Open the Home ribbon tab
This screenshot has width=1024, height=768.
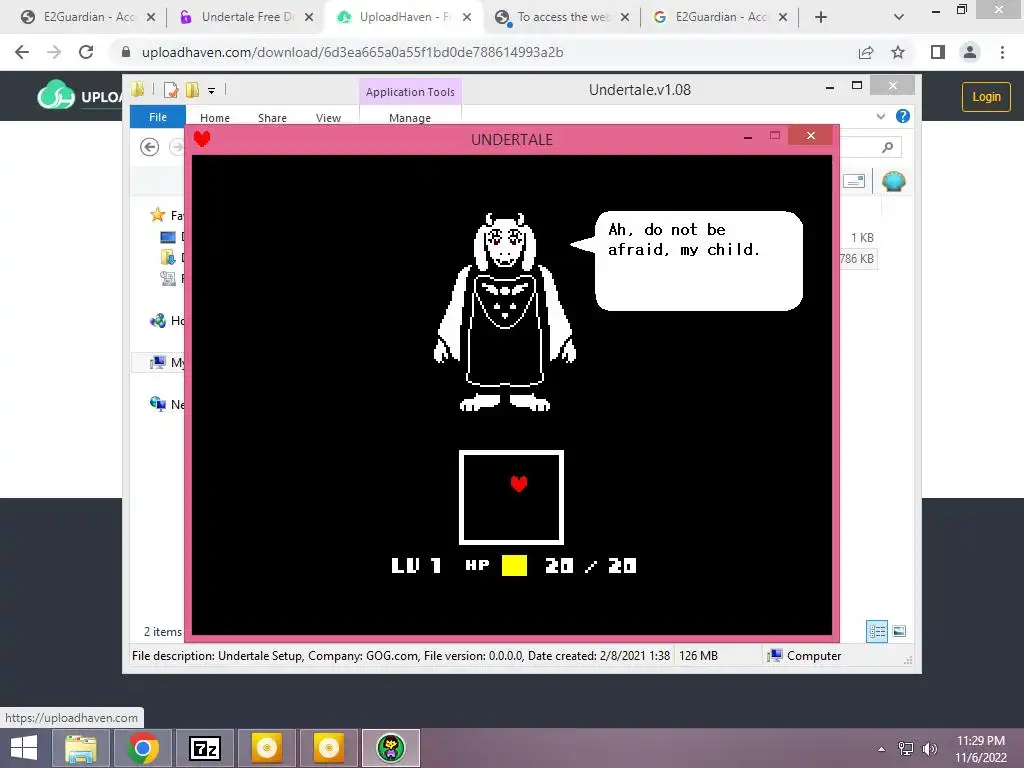[x=215, y=118]
